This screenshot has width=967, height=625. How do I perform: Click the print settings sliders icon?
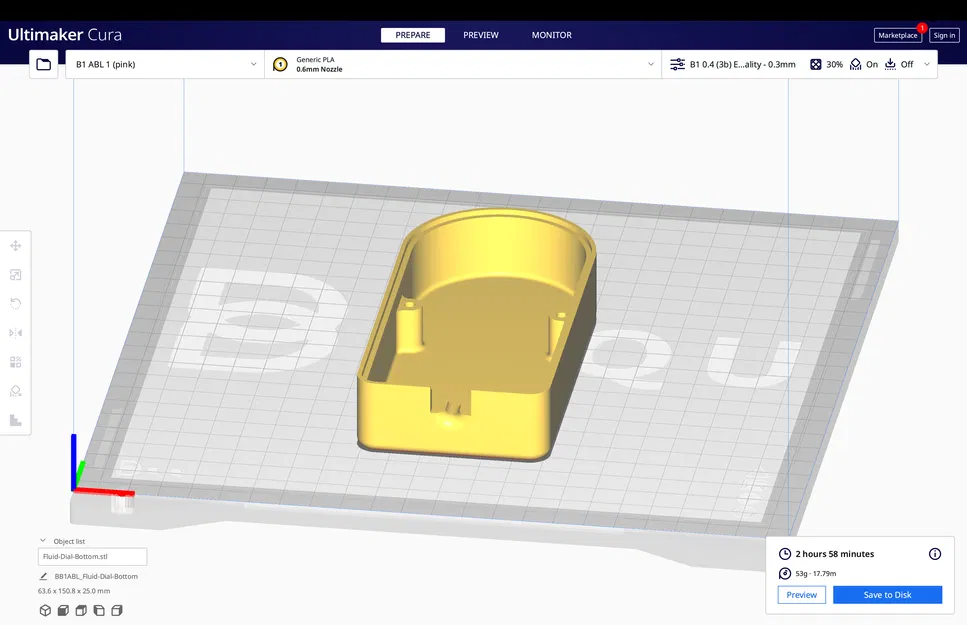pos(677,64)
